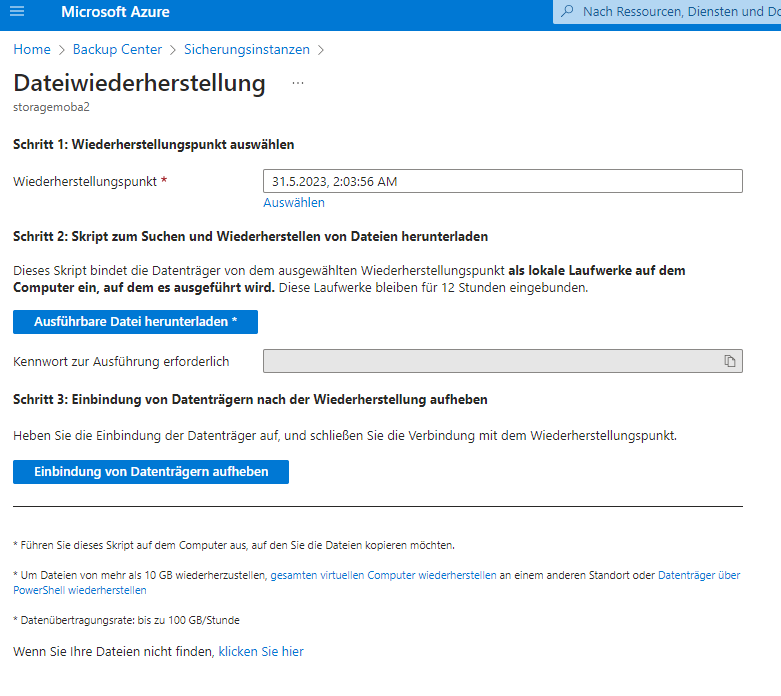Screen dimensions: 781x696
Task: Navigate to Backup Center breadcrumb
Action: [x=117, y=49]
